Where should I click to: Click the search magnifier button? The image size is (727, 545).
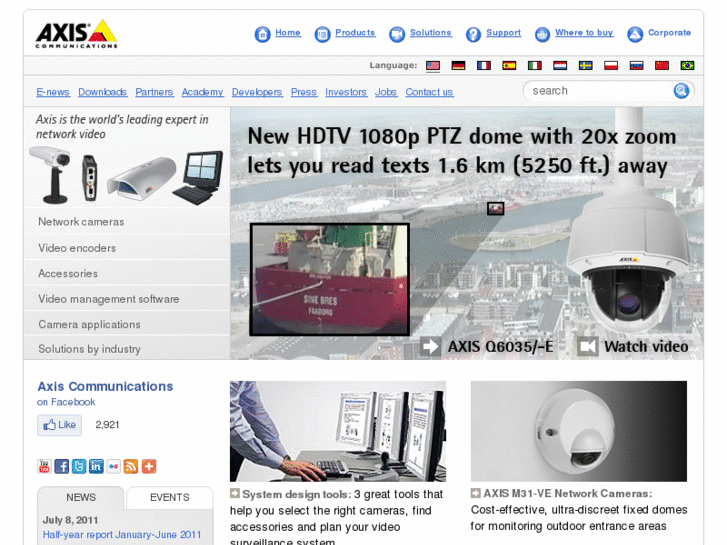coord(681,90)
